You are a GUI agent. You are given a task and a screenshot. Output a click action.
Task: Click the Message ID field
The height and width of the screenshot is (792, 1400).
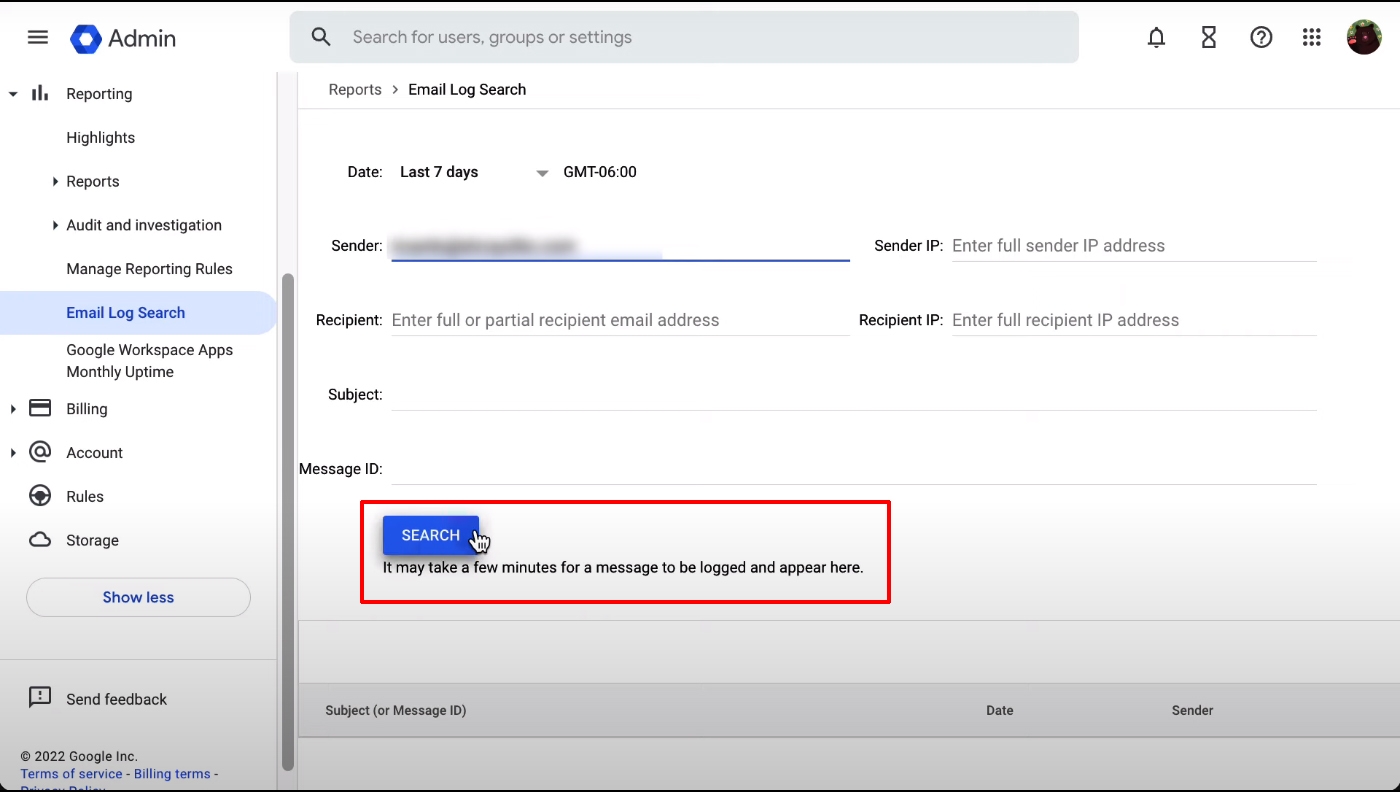pos(854,469)
